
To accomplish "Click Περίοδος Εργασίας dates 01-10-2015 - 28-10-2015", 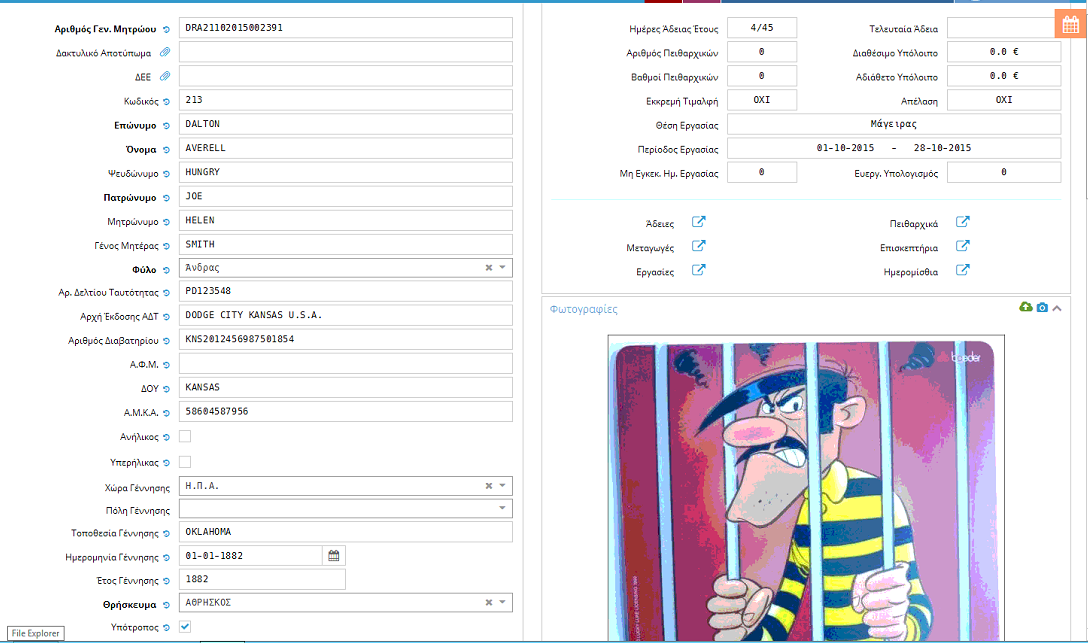I will tap(894, 148).
